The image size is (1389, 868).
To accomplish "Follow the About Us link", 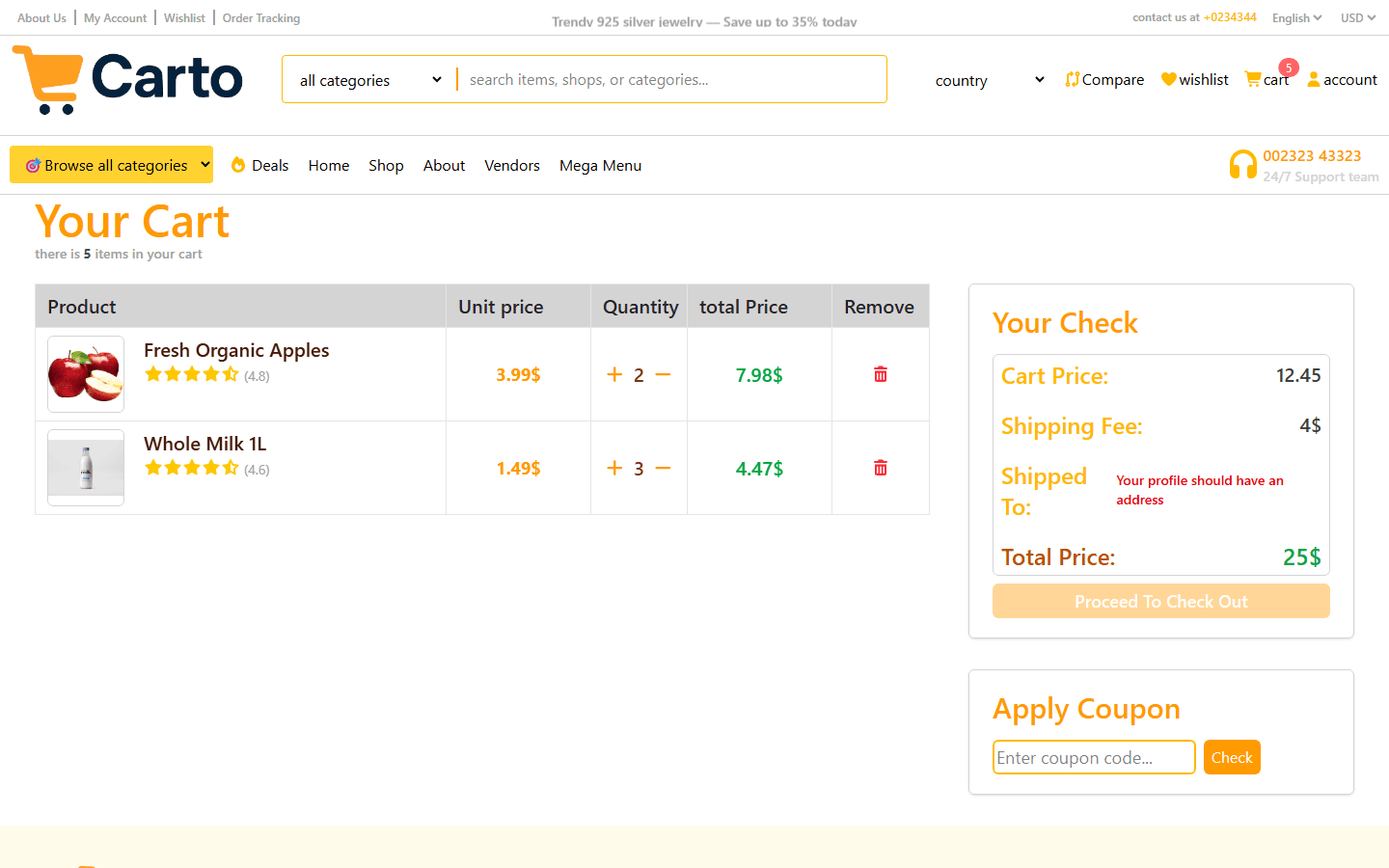I will pyautogui.click(x=41, y=17).
